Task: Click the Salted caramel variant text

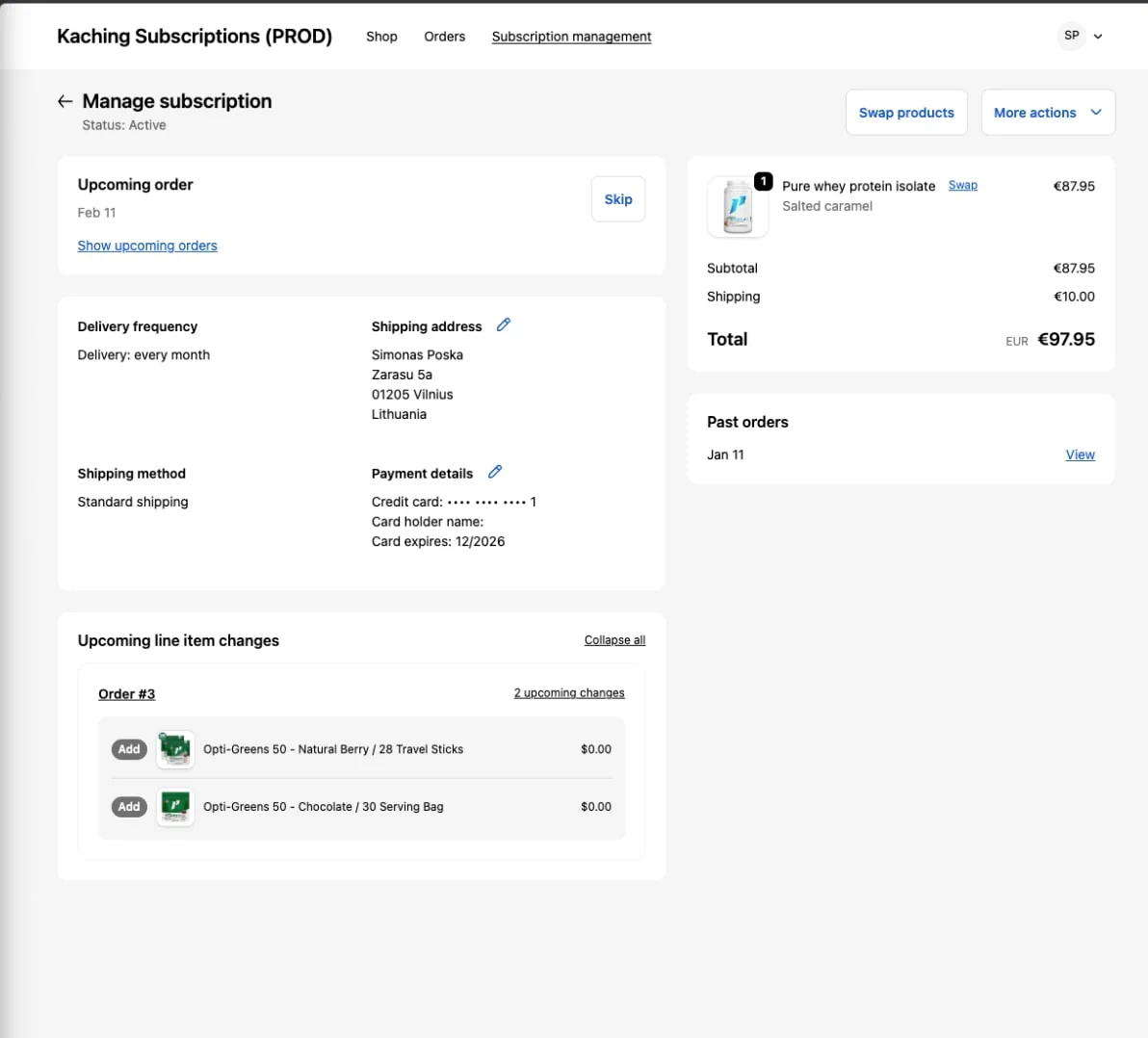Action: (826, 206)
